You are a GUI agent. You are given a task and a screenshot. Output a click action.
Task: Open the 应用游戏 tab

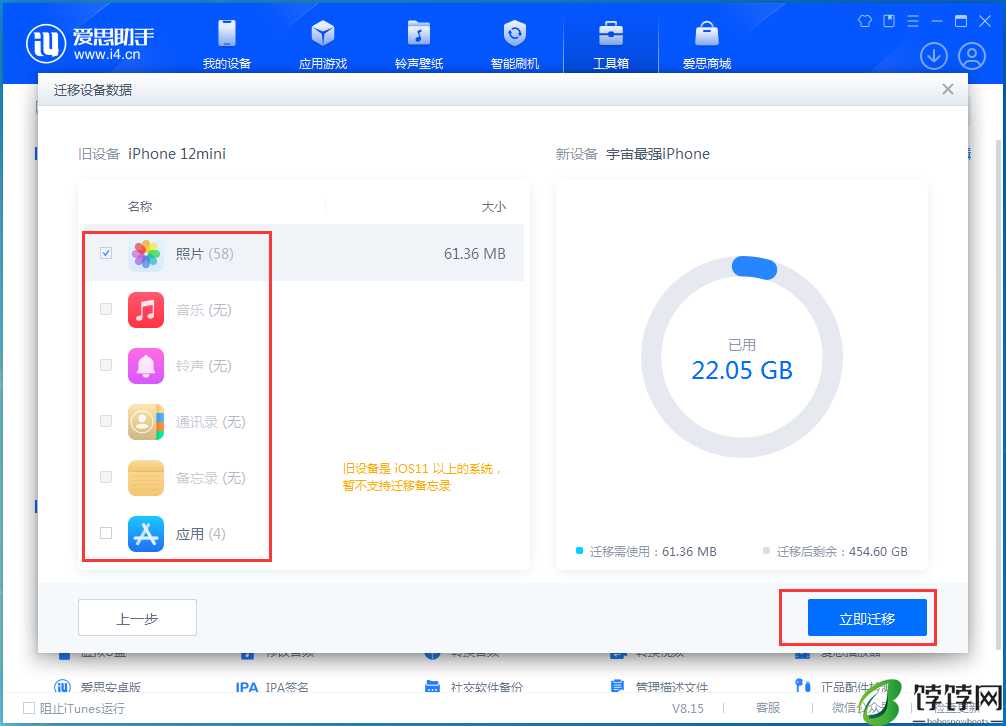click(323, 44)
